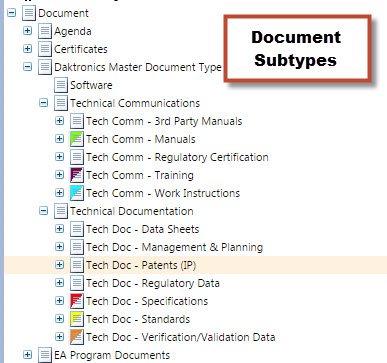Click the Data Sheets document icon
Viewport: 387px width, 363px height.
pyautogui.click(x=77, y=229)
